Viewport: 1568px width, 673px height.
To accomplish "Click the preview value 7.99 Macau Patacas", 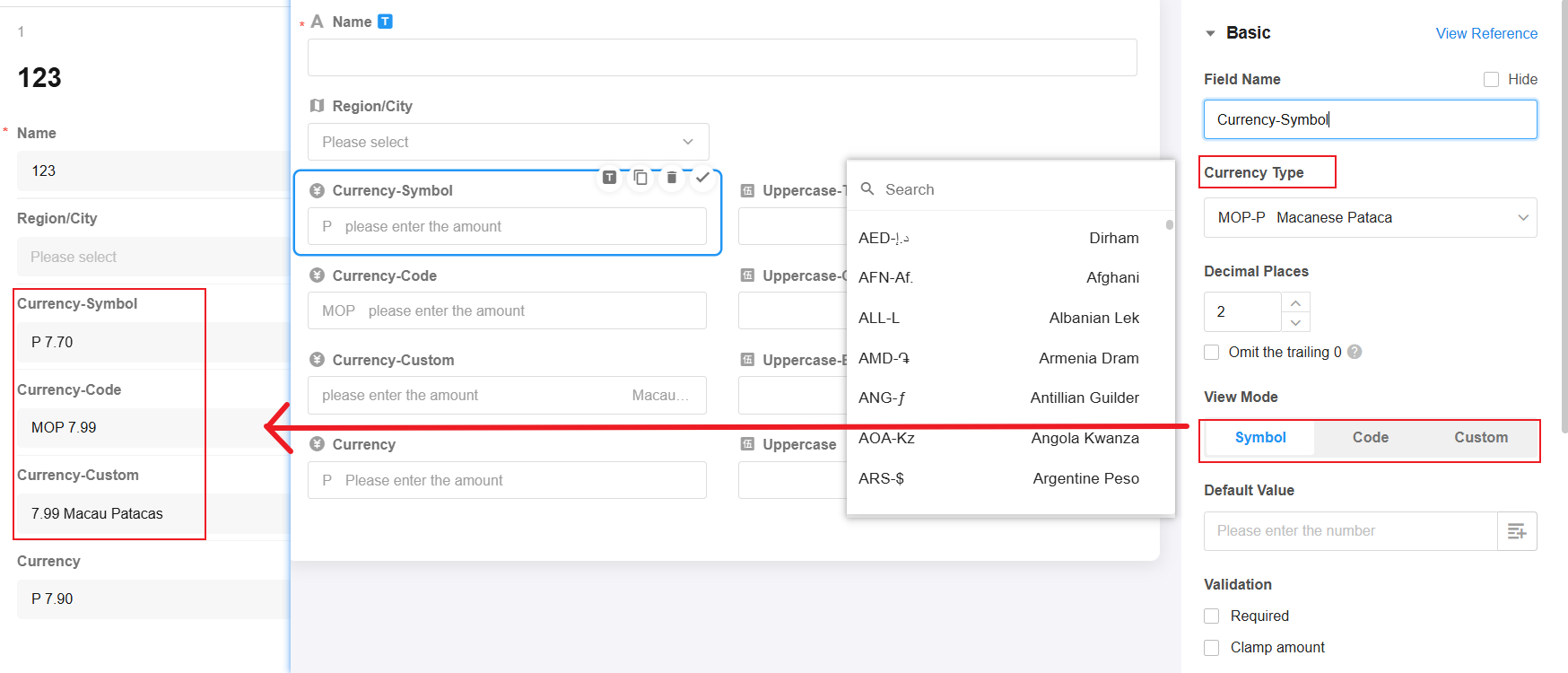I will [97, 513].
